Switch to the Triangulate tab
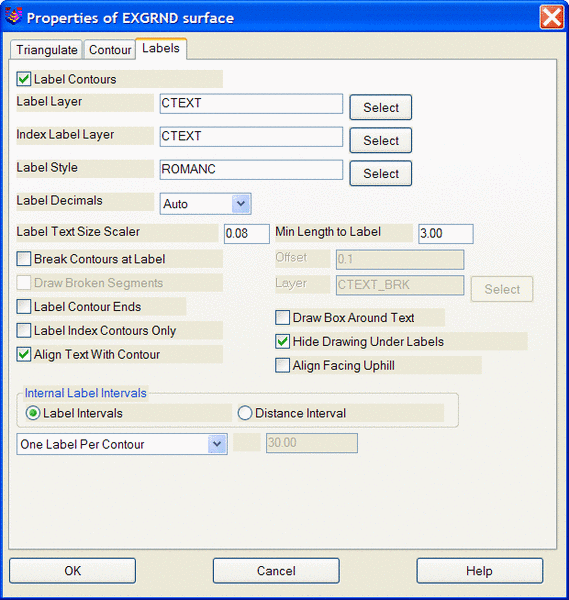 (x=46, y=50)
